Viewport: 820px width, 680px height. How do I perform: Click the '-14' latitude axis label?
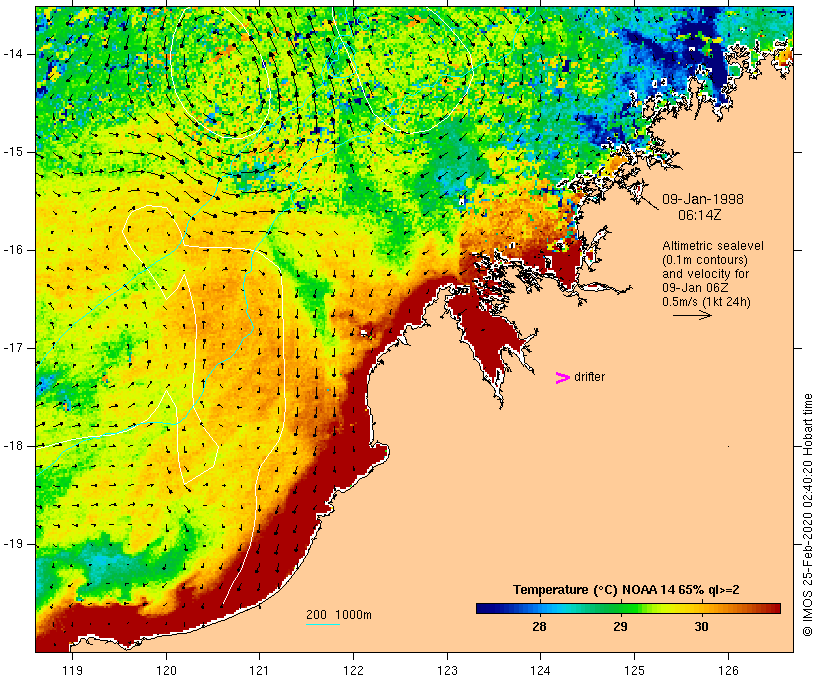point(12,54)
